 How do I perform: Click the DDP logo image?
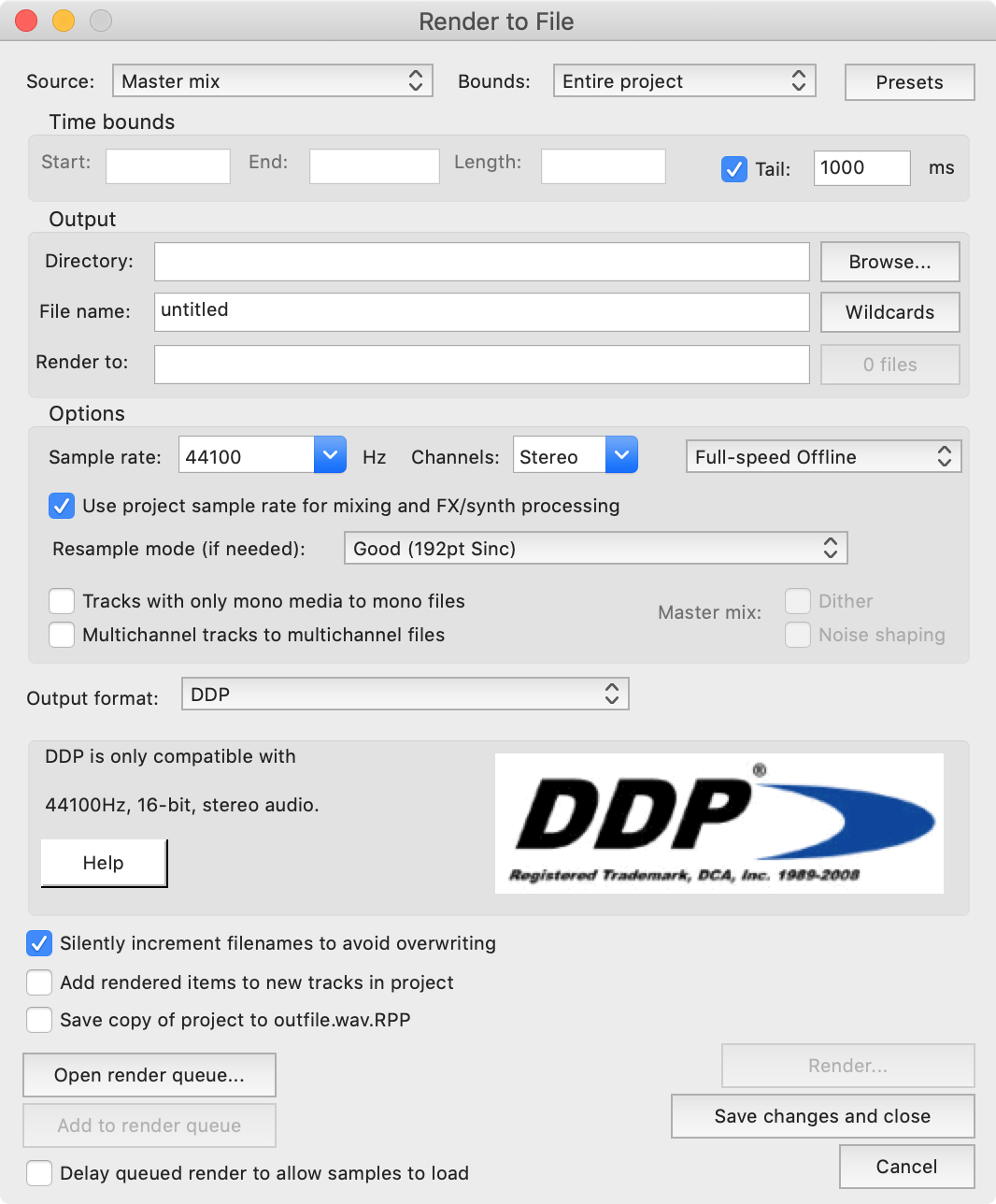click(719, 823)
